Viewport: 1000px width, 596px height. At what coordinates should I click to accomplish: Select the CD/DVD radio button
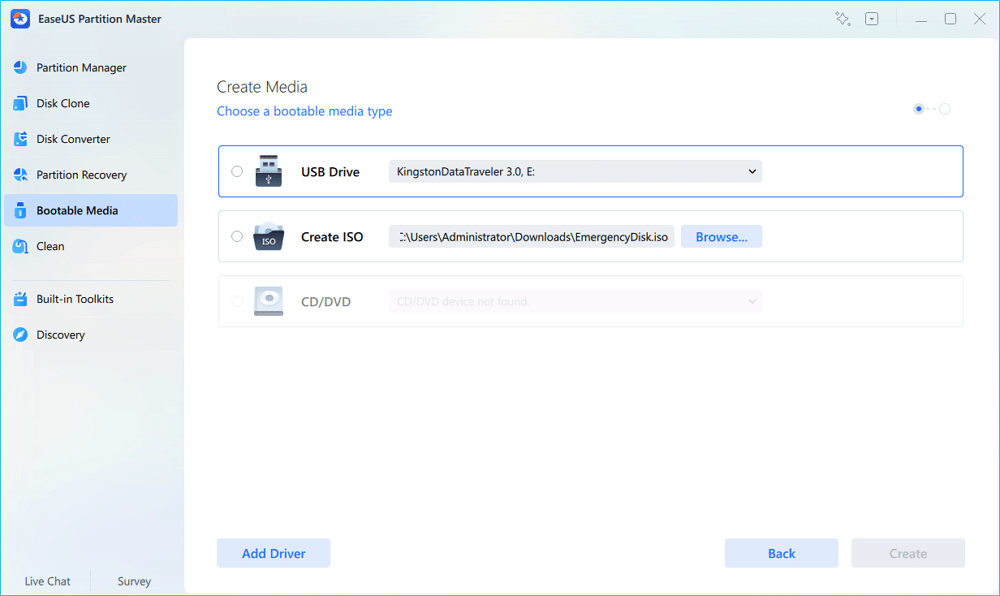coord(237,301)
